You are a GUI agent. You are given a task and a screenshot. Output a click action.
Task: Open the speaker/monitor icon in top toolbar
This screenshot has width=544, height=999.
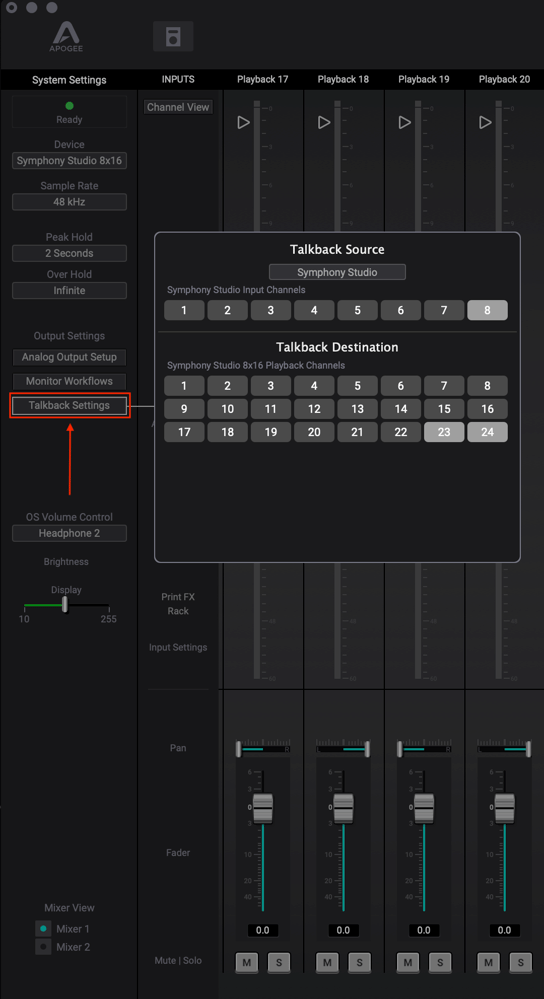pos(173,36)
